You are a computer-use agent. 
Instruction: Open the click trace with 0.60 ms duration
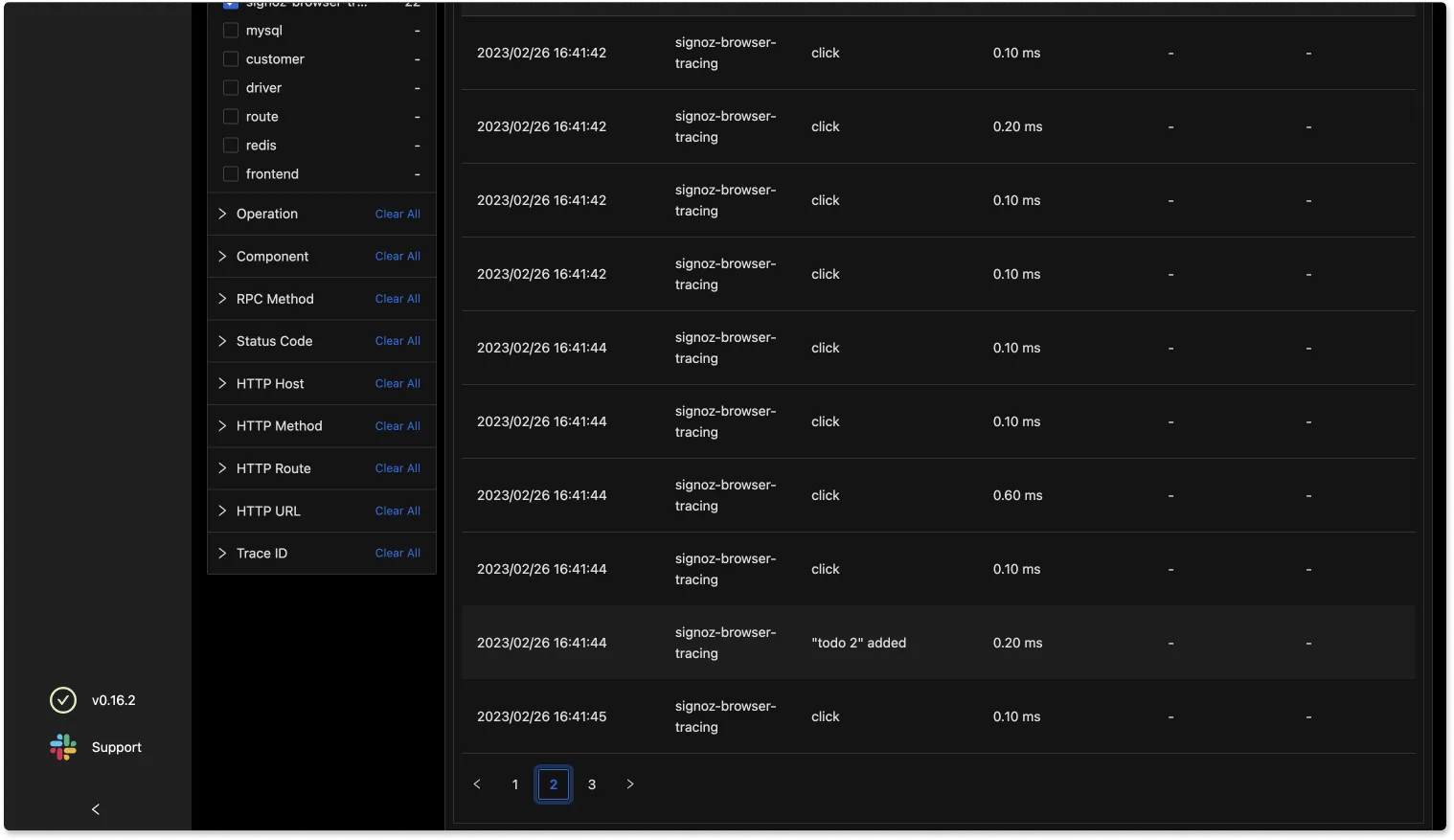(x=825, y=495)
